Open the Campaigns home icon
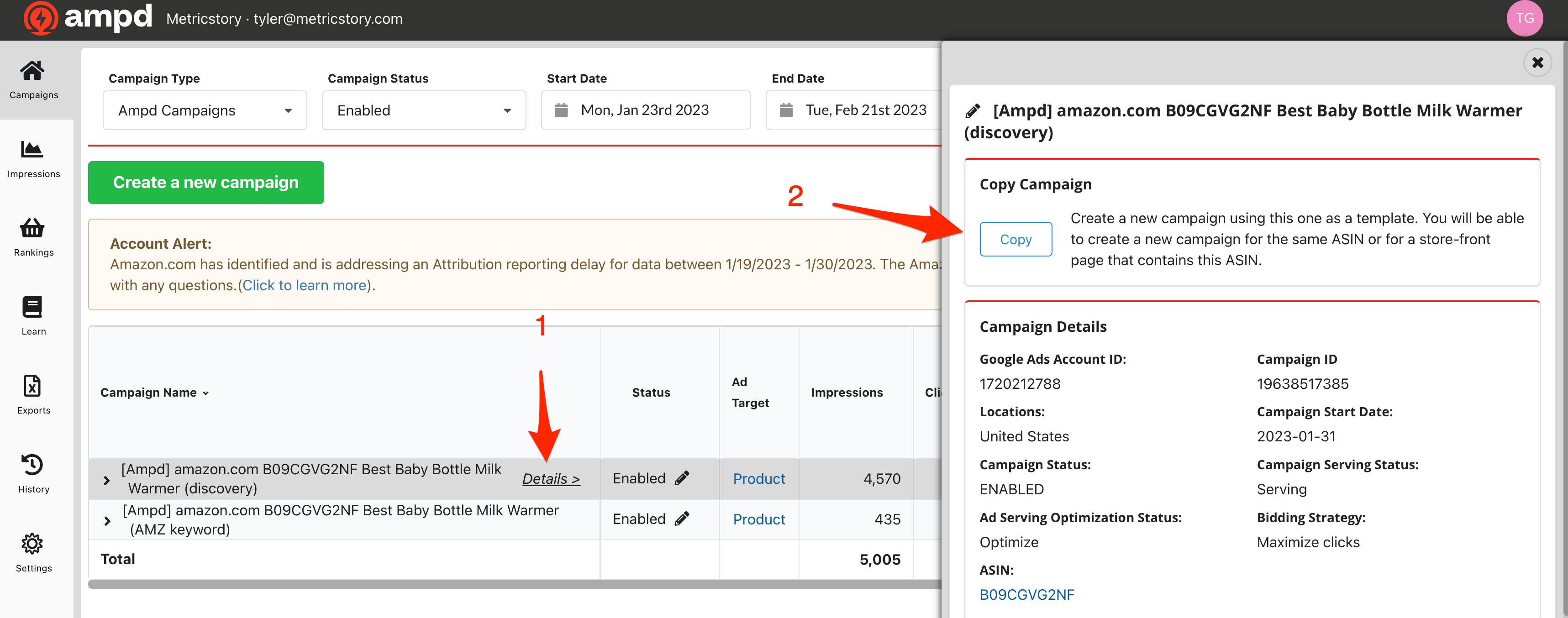 32,71
